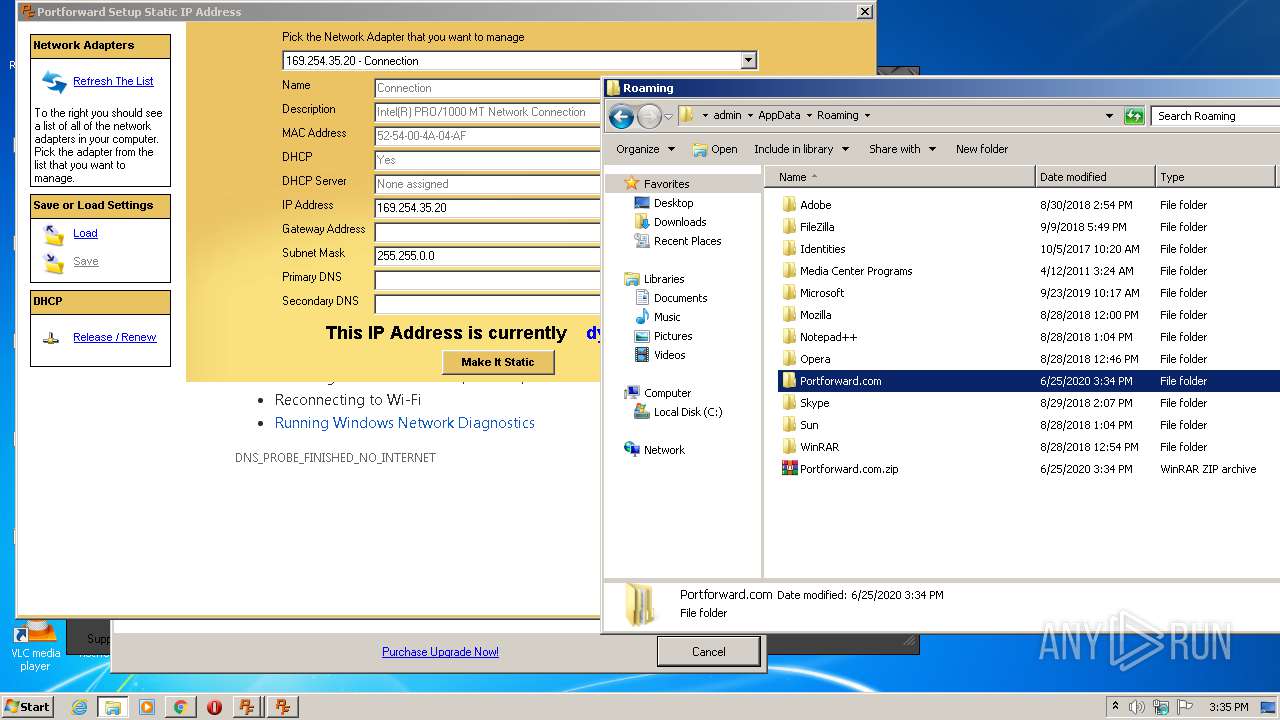Expand the AppData breadcrumb arrow
This screenshot has height=720, width=1280.
click(x=809, y=116)
